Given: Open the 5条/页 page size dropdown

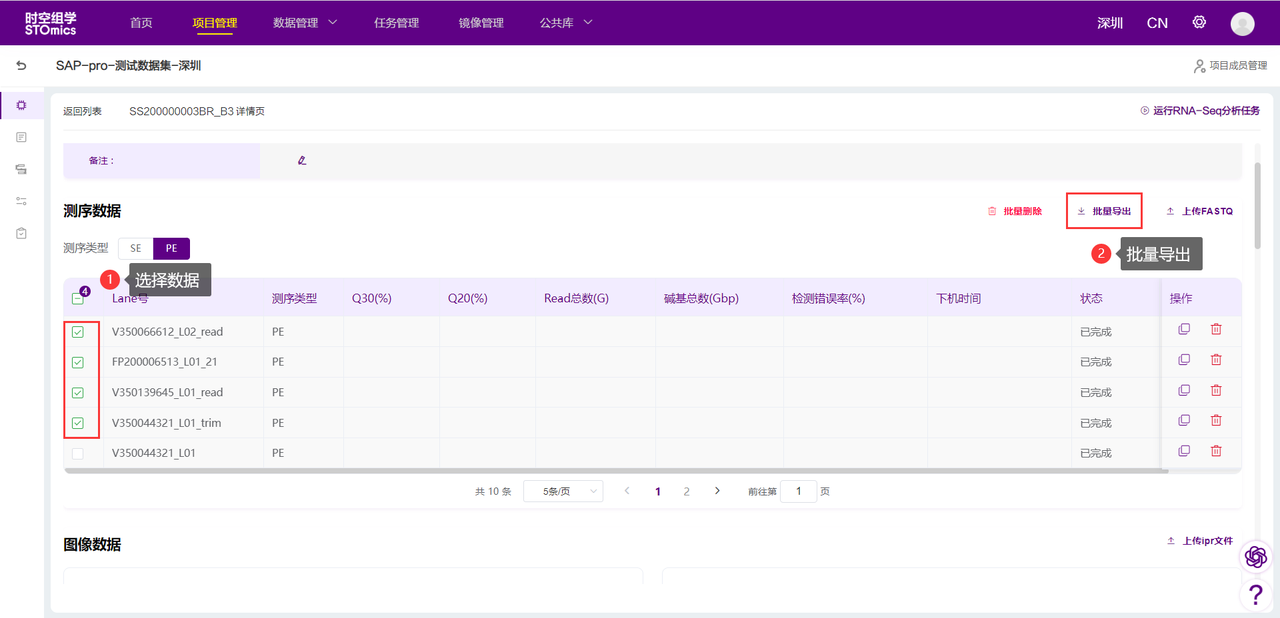Looking at the screenshot, I should 563,491.
